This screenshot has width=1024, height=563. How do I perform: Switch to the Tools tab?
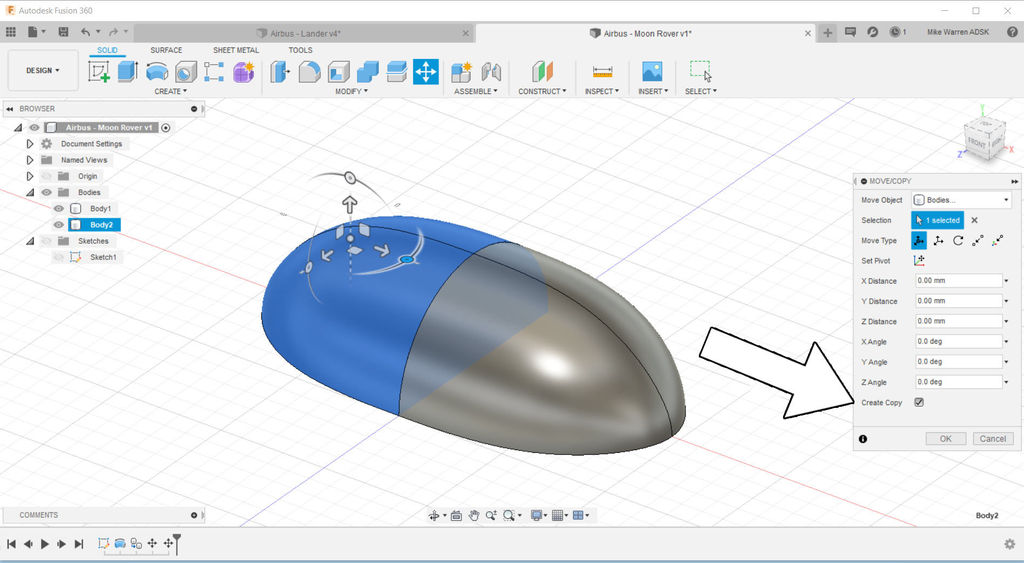point(300,50)
